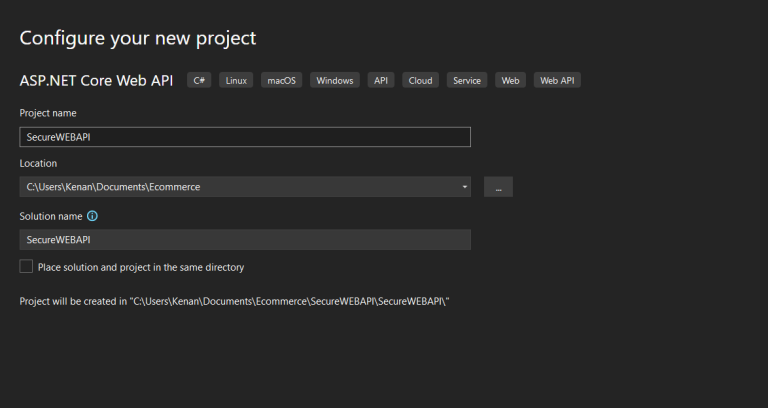This screenshot has width=768, height=408.
Task: Toggle 'Place solution and project in same directory' checkbox
Action: 26,267
